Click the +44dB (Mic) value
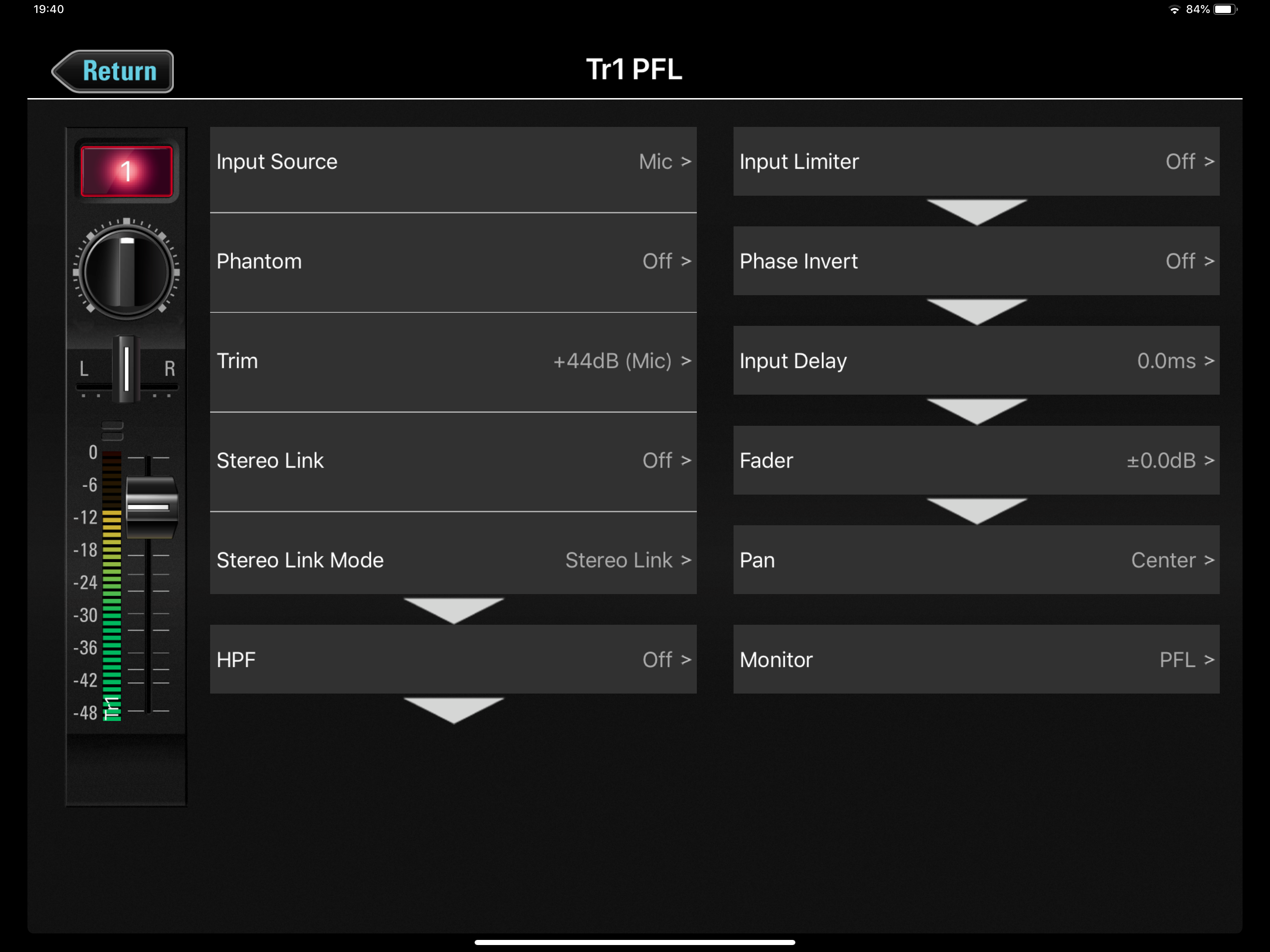 pyautogui.click(x=612, y=361)
